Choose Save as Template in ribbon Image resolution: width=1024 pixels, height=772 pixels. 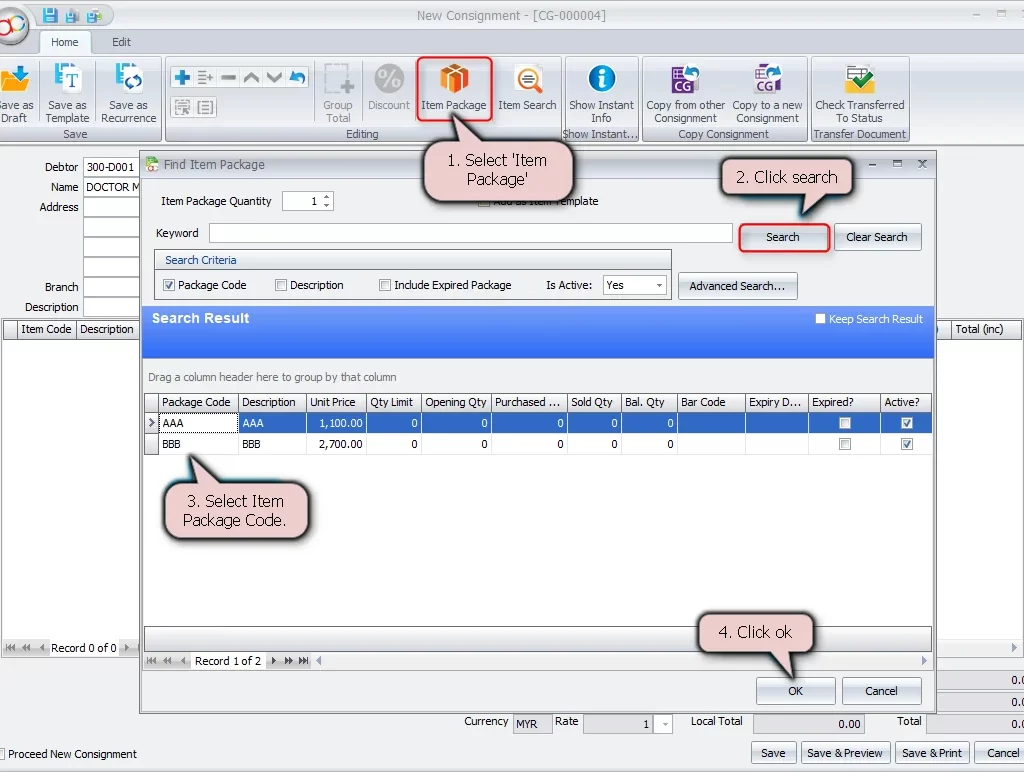point(67,94)
